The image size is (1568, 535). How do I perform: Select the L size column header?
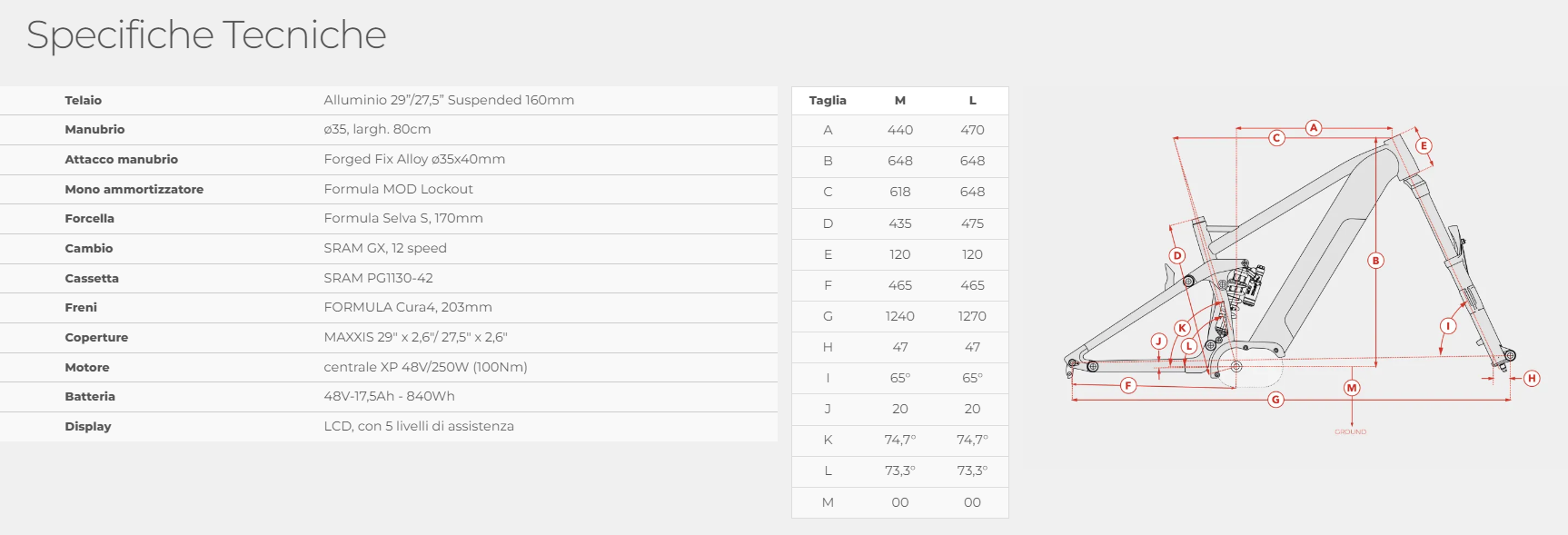coord(972,101)
